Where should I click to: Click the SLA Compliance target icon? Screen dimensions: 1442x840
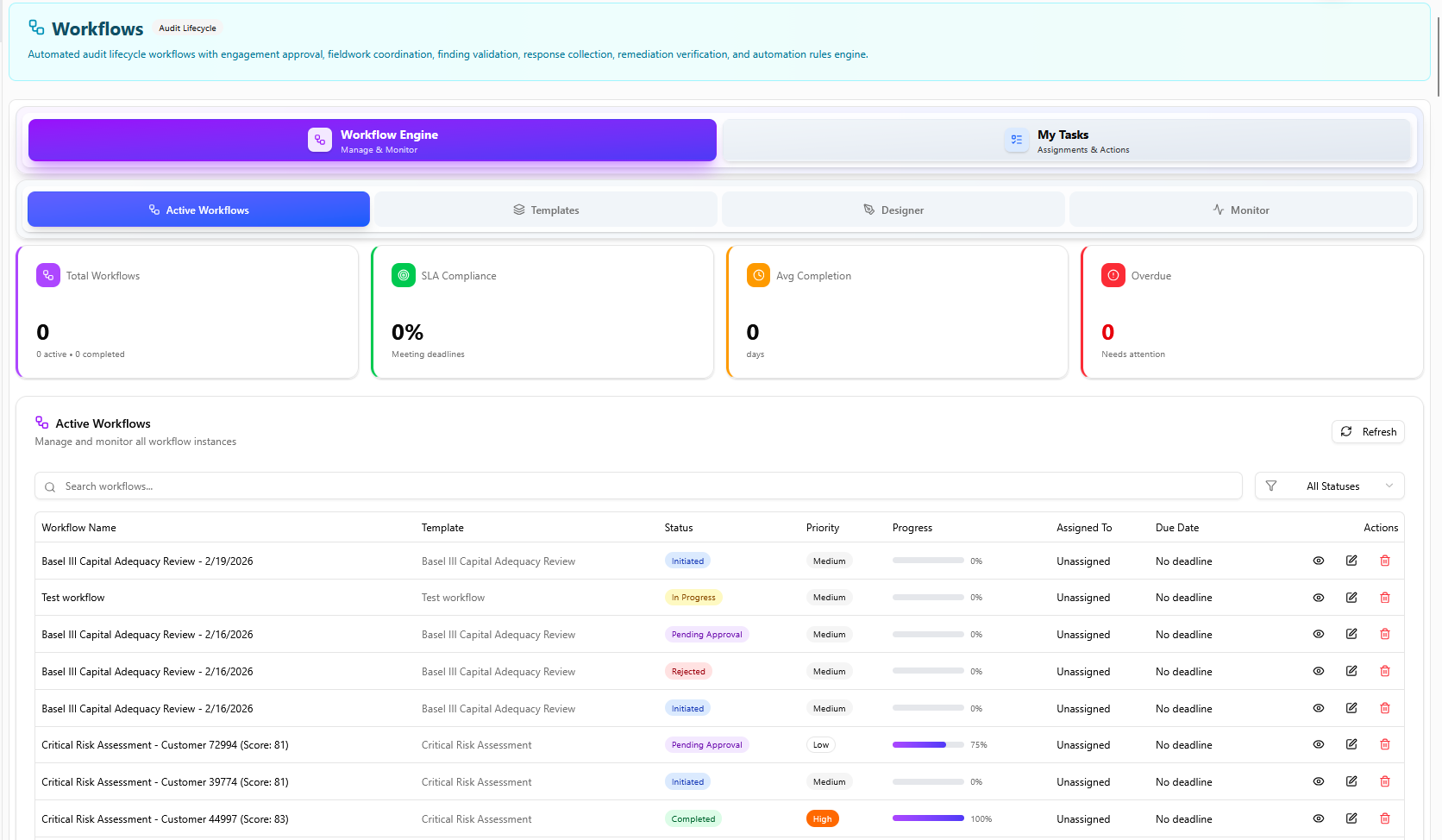point(403,275)
